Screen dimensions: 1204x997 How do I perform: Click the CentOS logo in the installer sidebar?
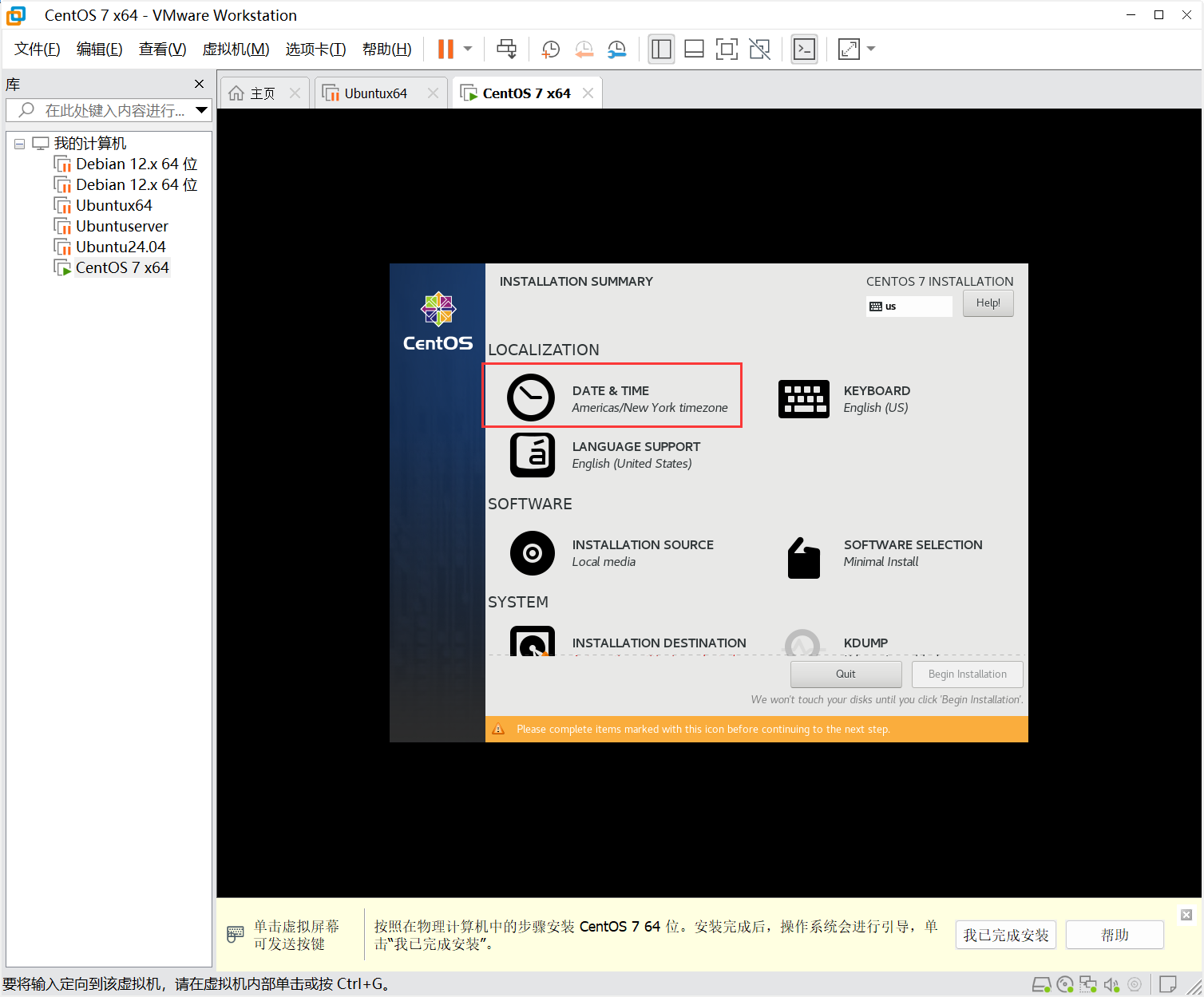[x=438, y=322]
